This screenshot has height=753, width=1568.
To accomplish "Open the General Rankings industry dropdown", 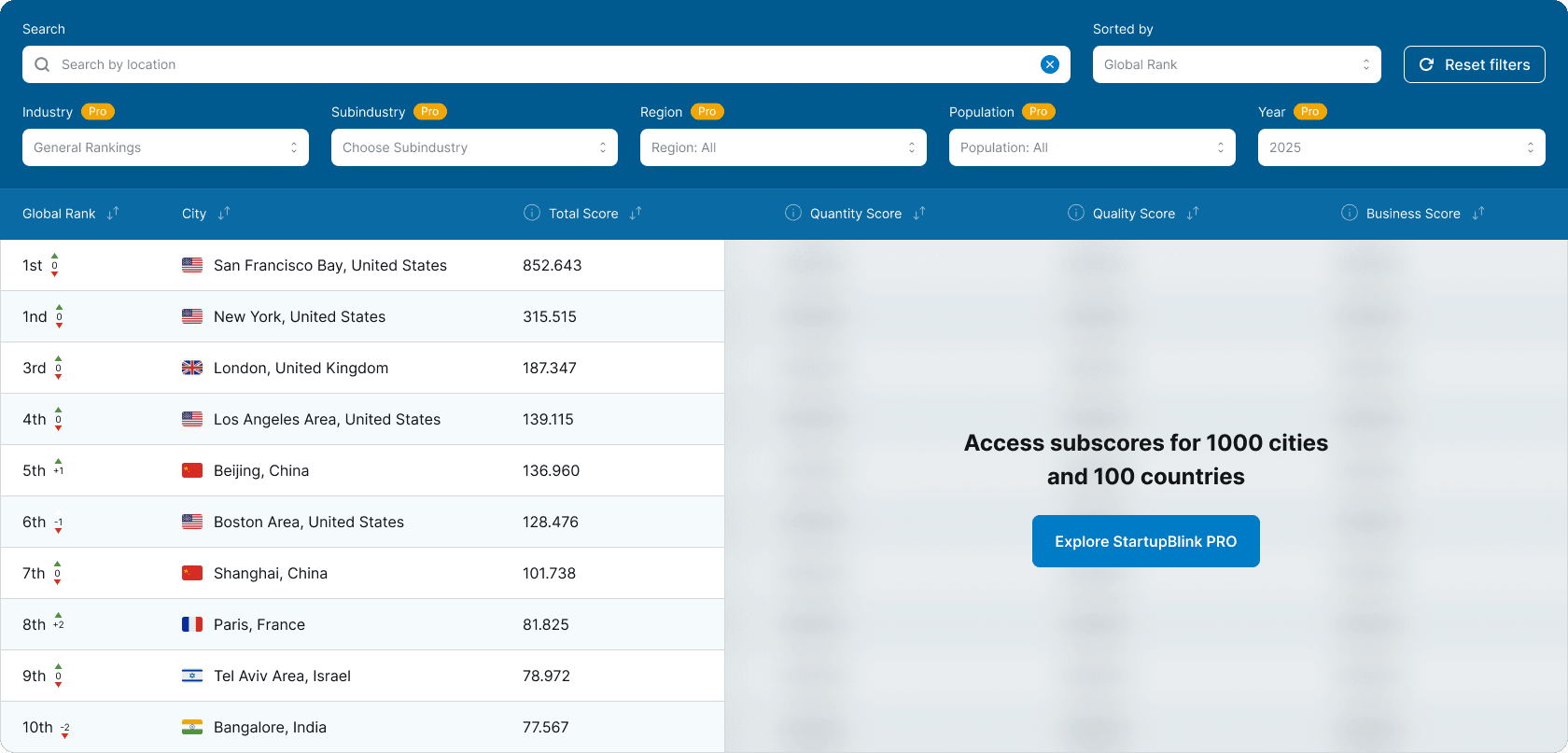I will click(165, 147).
